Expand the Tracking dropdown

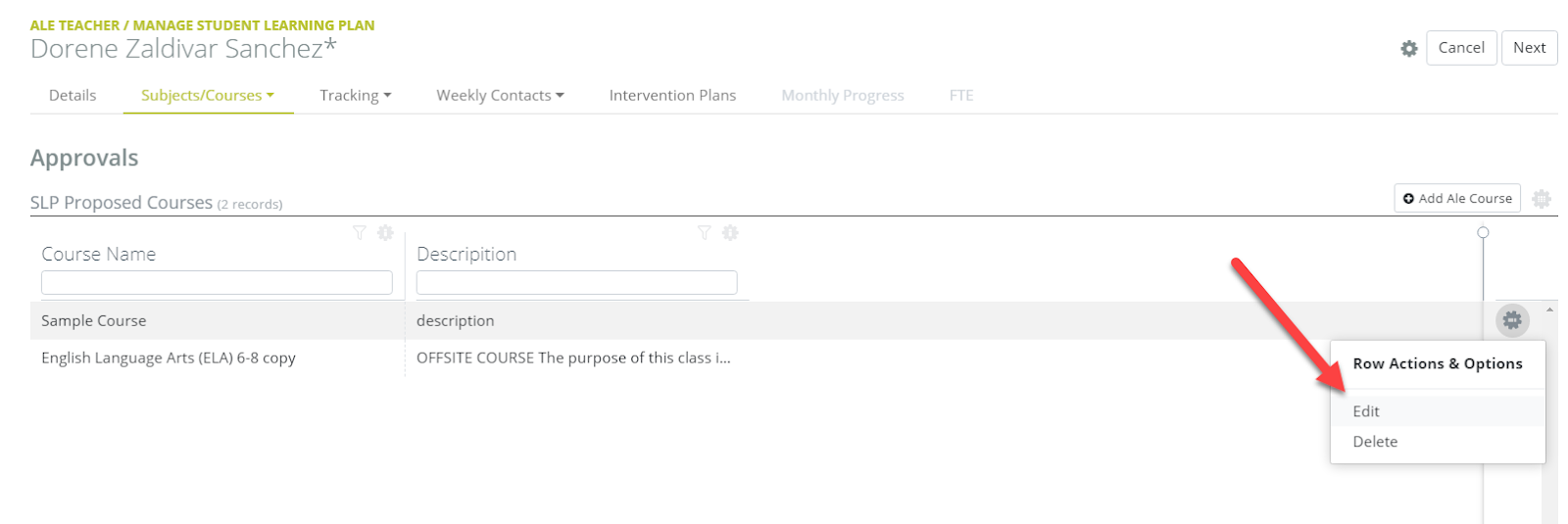(x=355, y=95)
